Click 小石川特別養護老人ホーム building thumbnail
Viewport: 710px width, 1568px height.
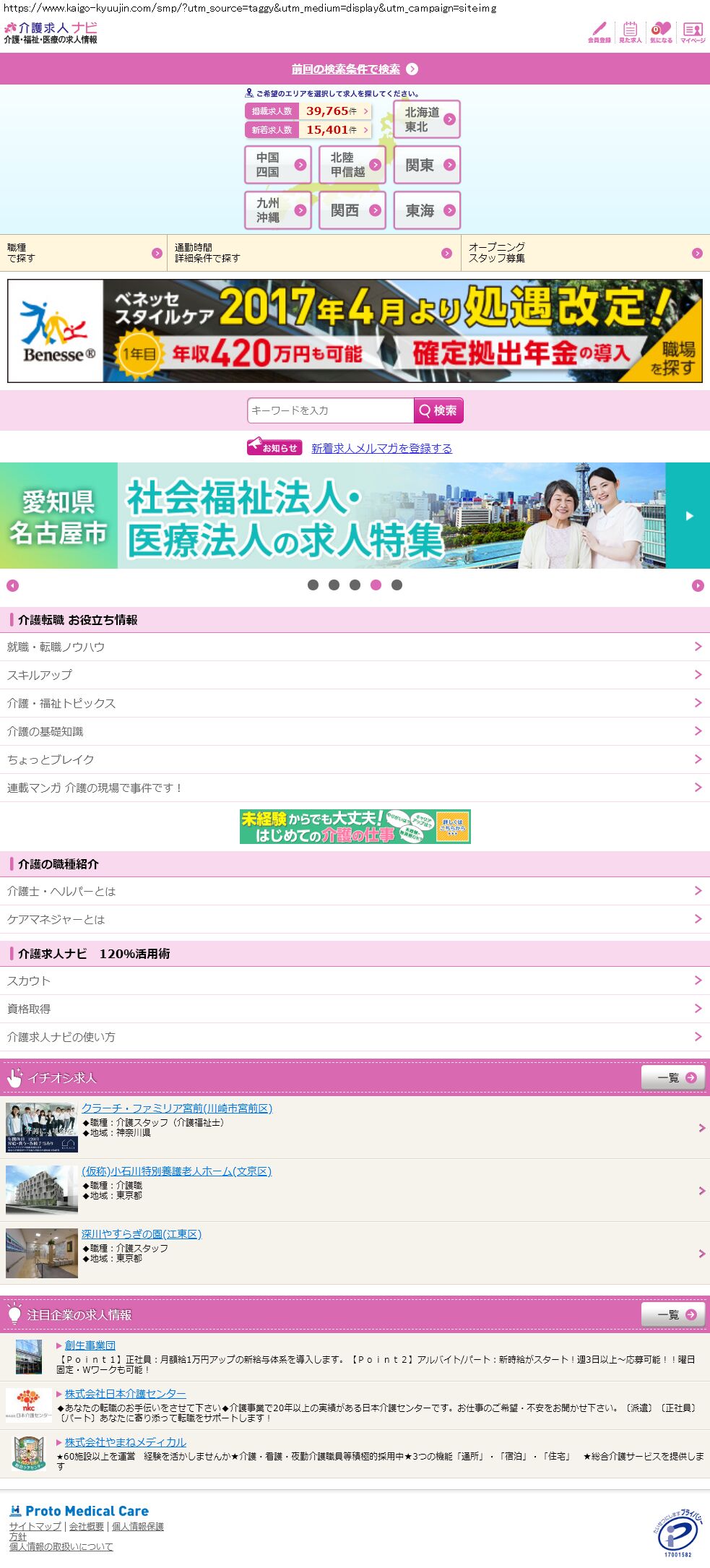[42, 1190]
